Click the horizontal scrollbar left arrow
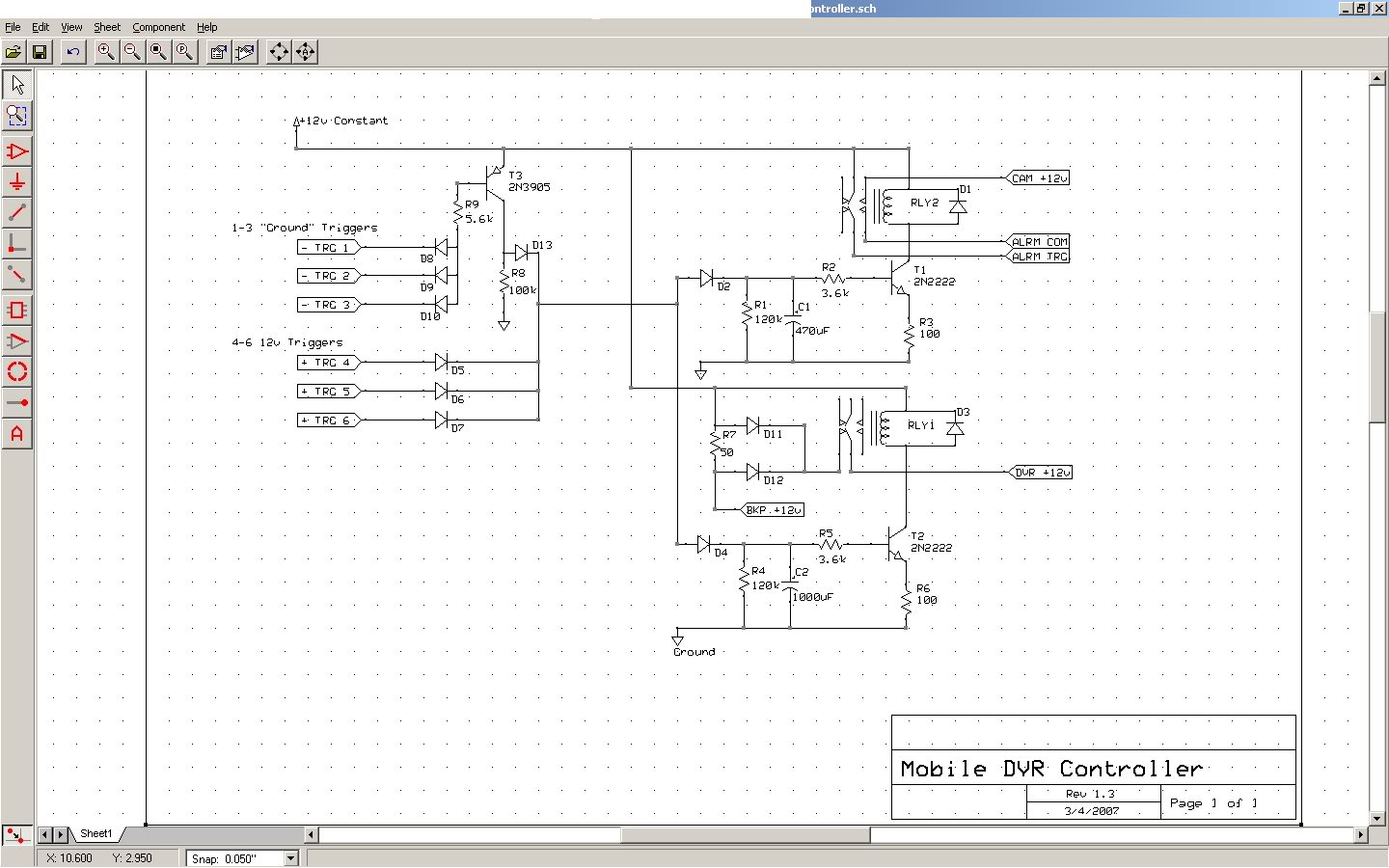Image resolution: width=1389 pixels, height=868 pixels. [312, 835]
